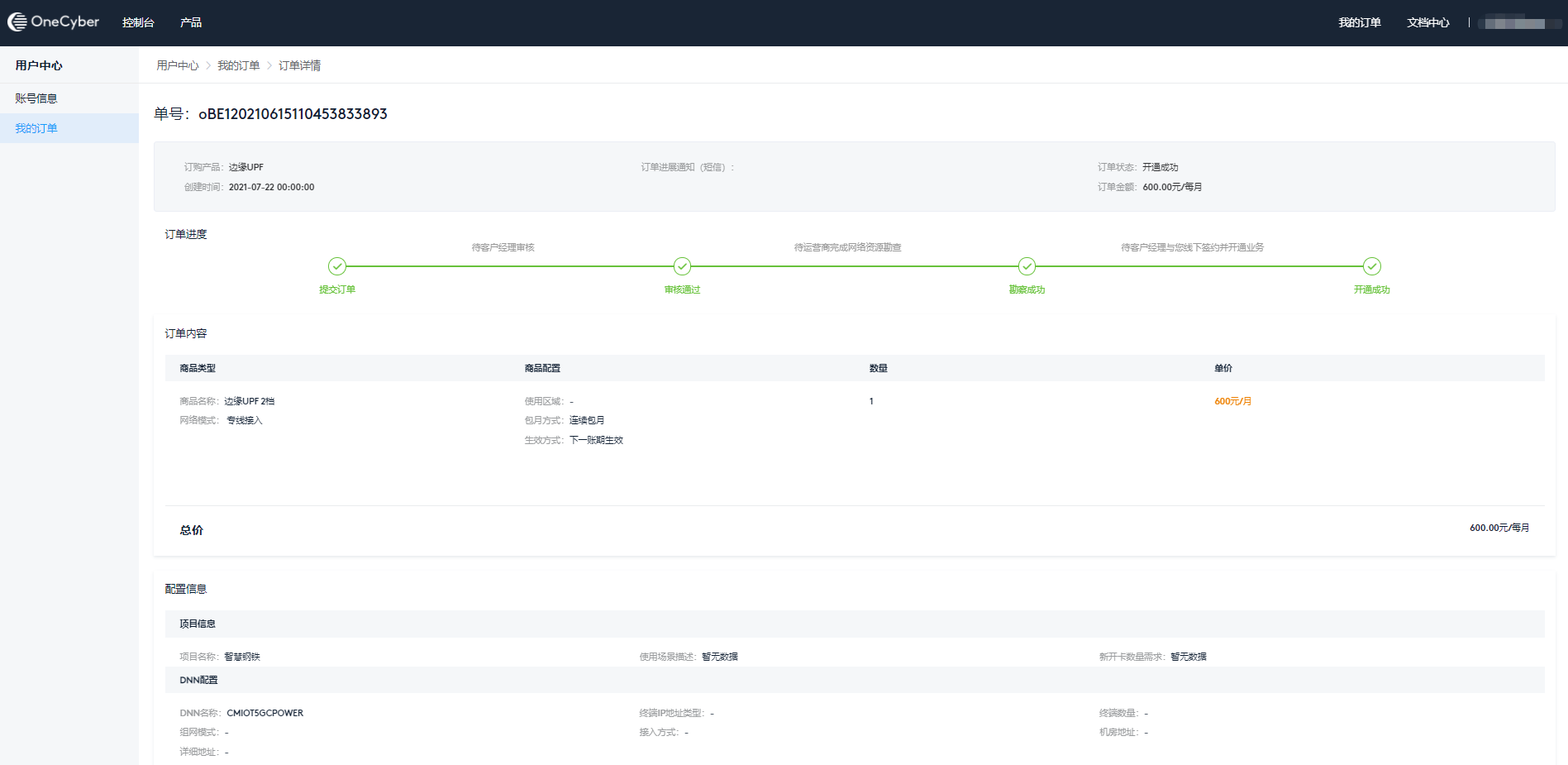1568x765 pixels.
Task: Click the orange 600元/月 unit price
Action: tap(1232, 401)
